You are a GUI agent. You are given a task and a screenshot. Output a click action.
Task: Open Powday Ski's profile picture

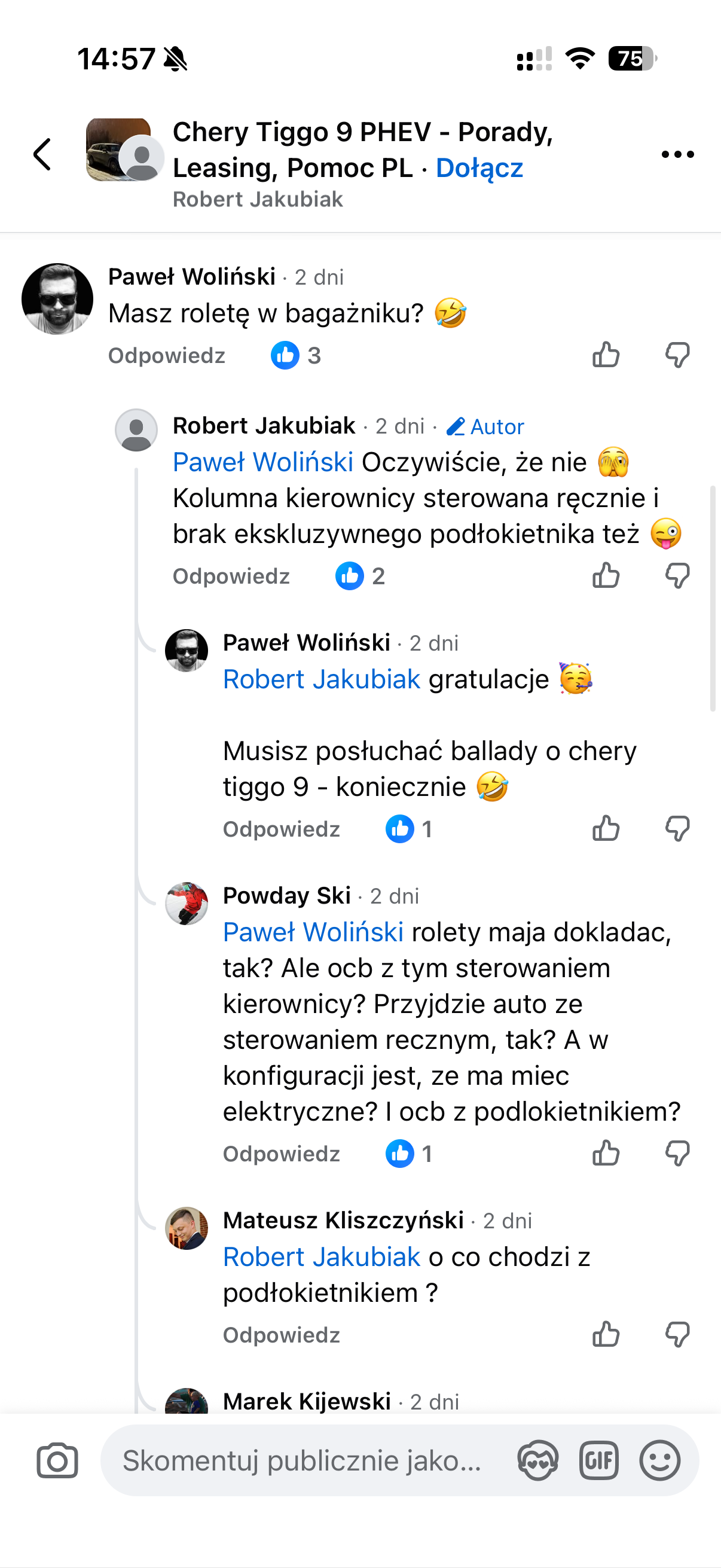point(186,903)
